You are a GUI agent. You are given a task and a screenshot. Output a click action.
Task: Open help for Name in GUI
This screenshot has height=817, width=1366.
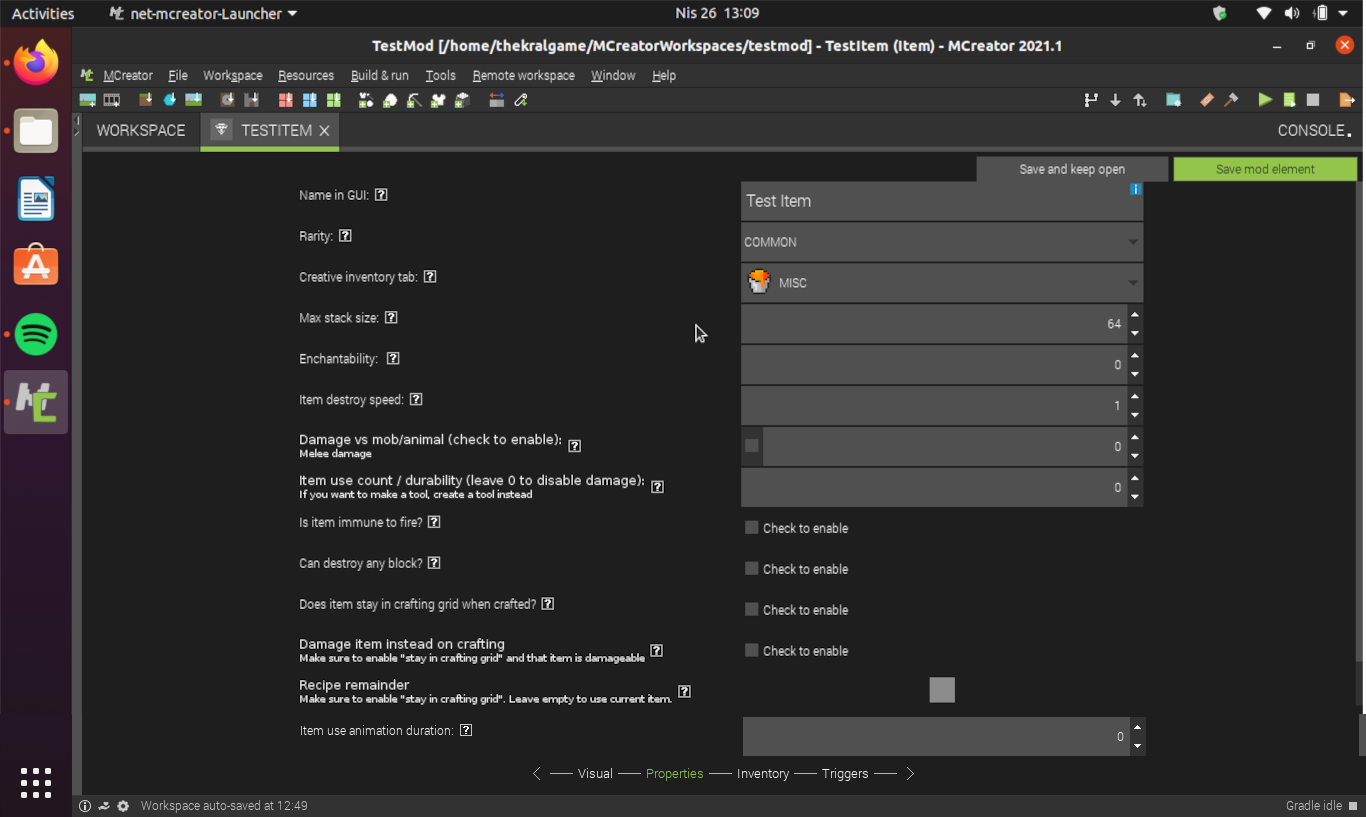[x=381, y=195]
